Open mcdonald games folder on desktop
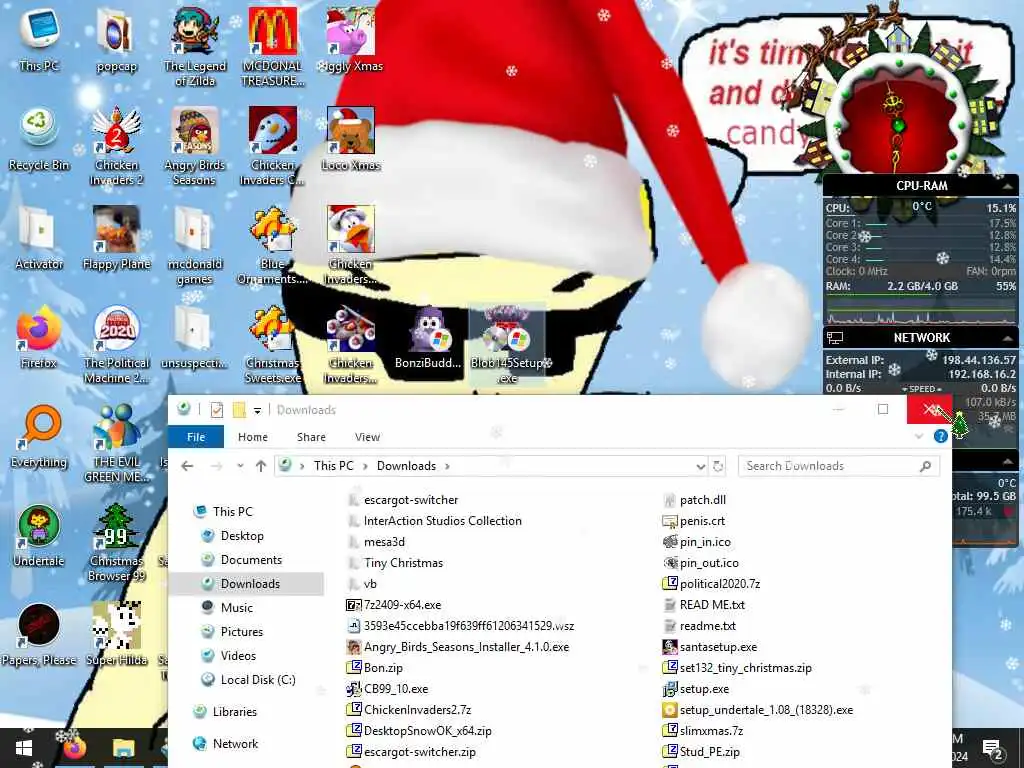The width and height of the screenshot is (1024, 768). coord(195,246)
